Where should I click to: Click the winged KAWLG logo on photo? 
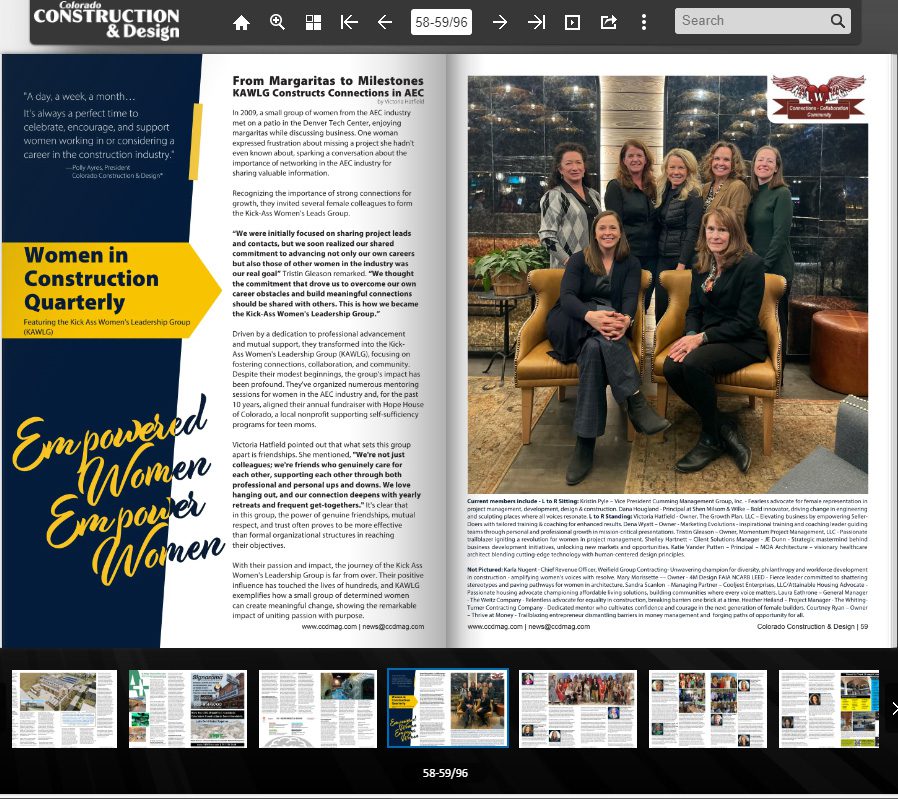click(818, 97)
